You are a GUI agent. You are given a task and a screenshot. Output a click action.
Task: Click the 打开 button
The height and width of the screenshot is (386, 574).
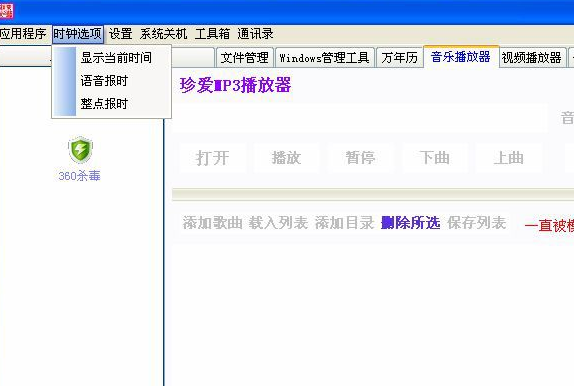pos(213,158)
